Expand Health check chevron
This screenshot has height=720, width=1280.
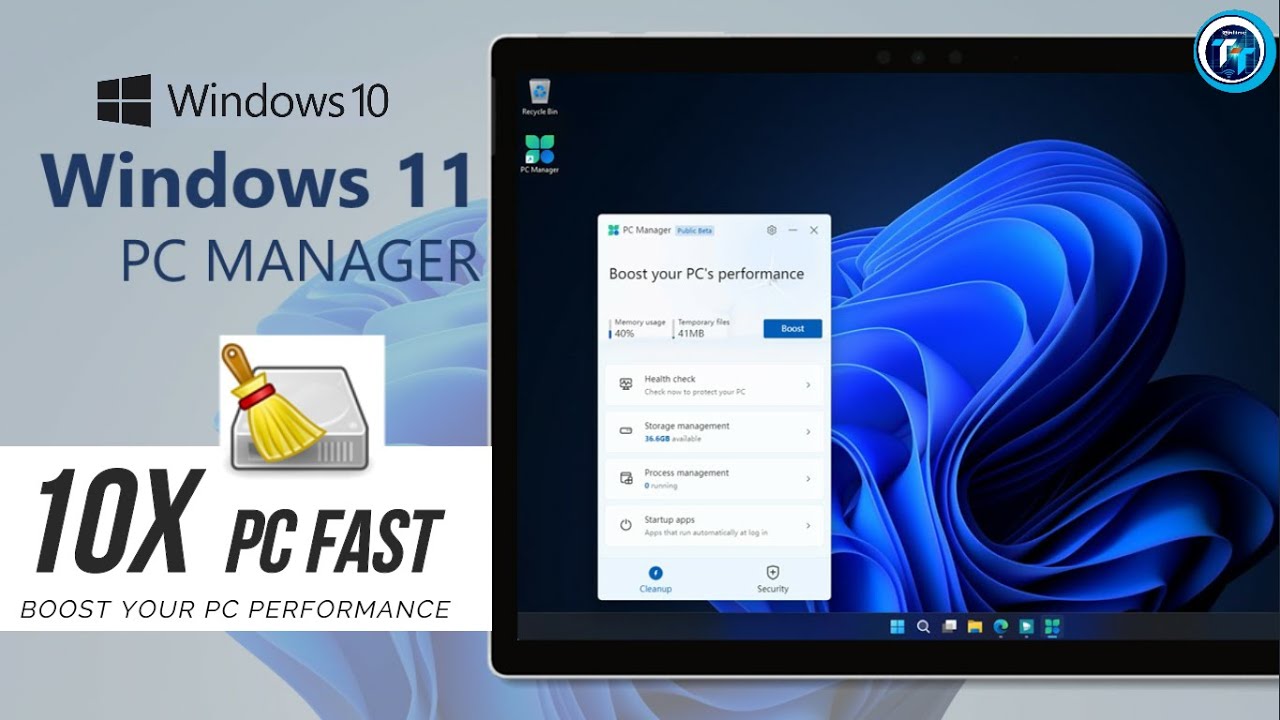click(x=808, y=385)
